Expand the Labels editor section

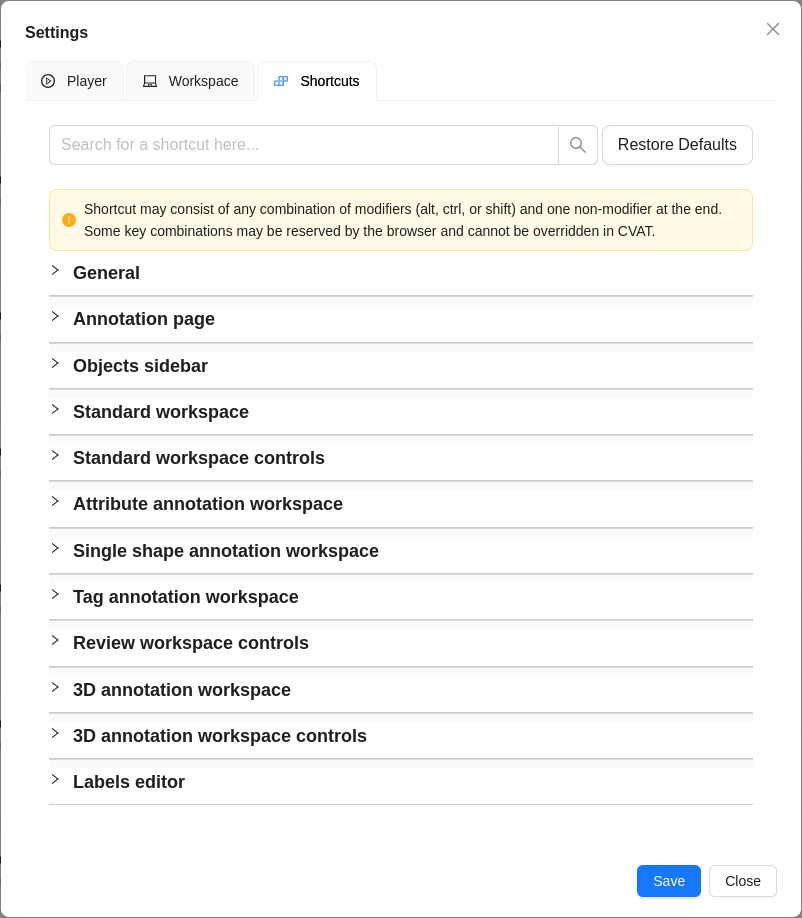tap(129, 782)
